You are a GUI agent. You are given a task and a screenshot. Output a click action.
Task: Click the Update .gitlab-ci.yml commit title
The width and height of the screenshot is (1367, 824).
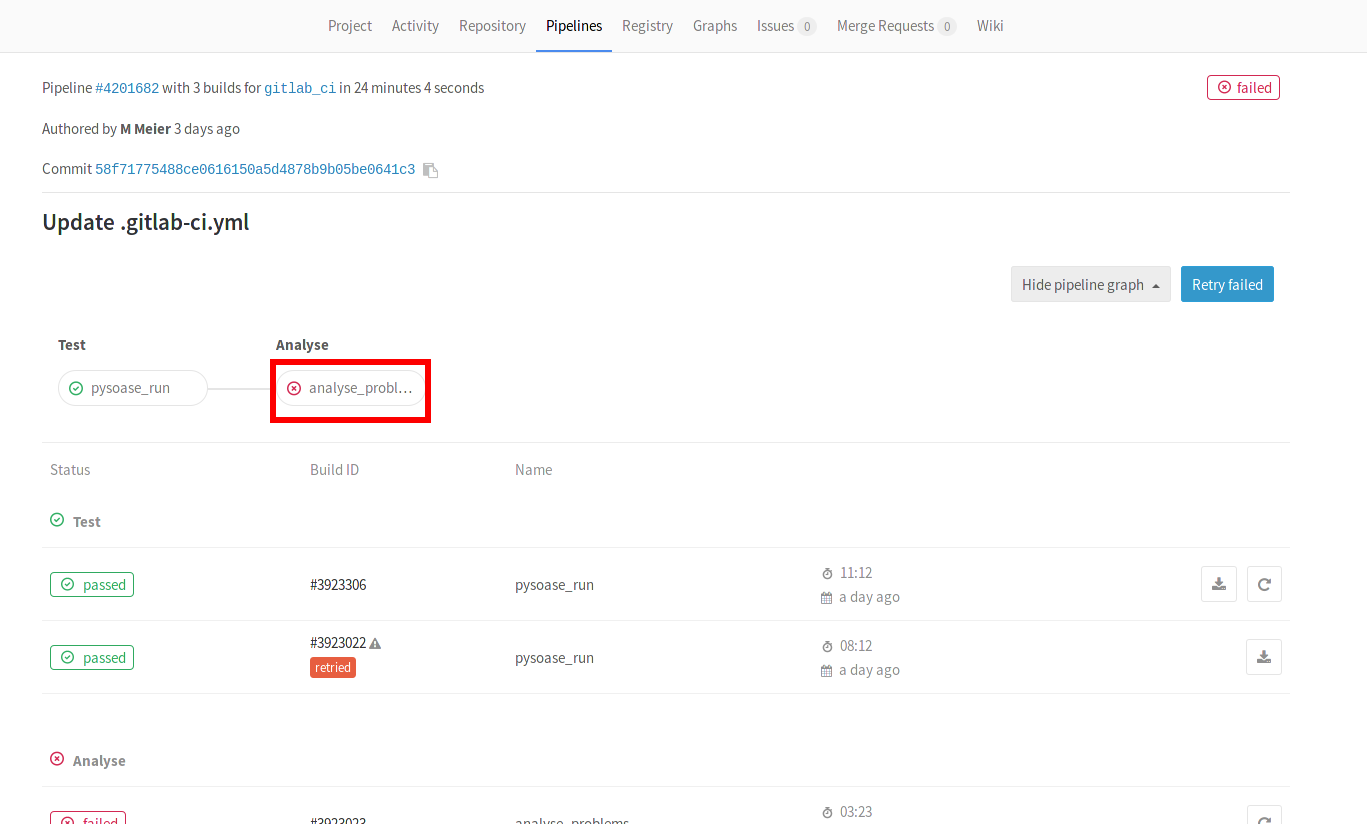[146, 222]
